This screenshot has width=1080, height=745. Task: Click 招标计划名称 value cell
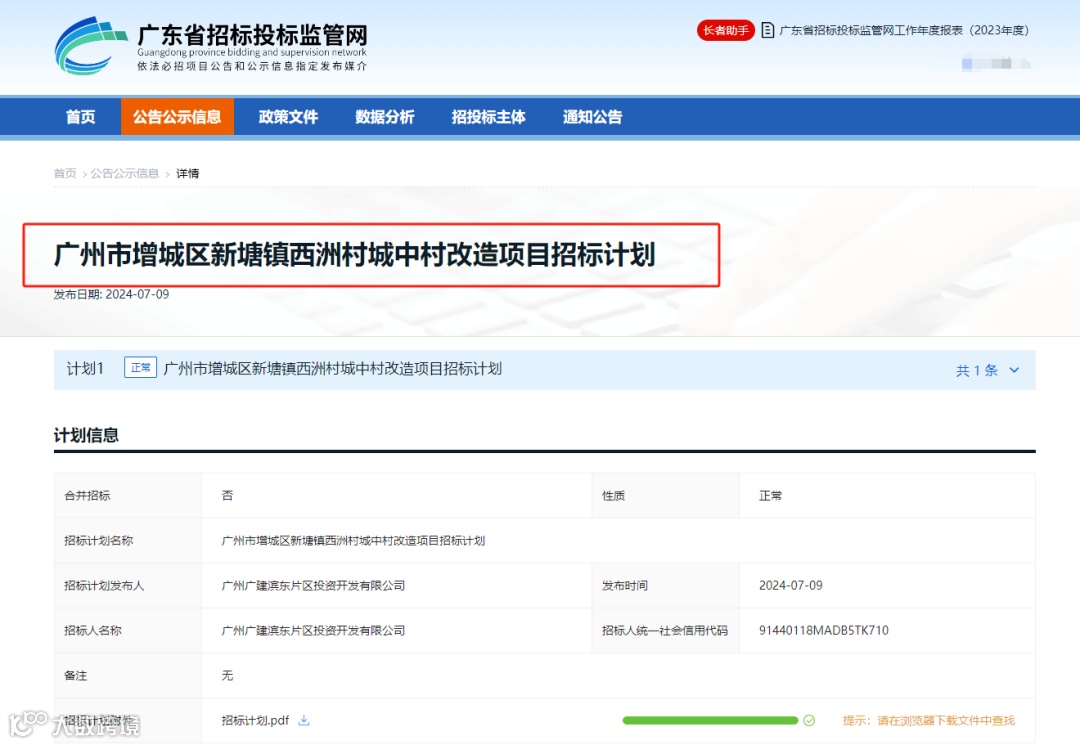tap(353, 541)
